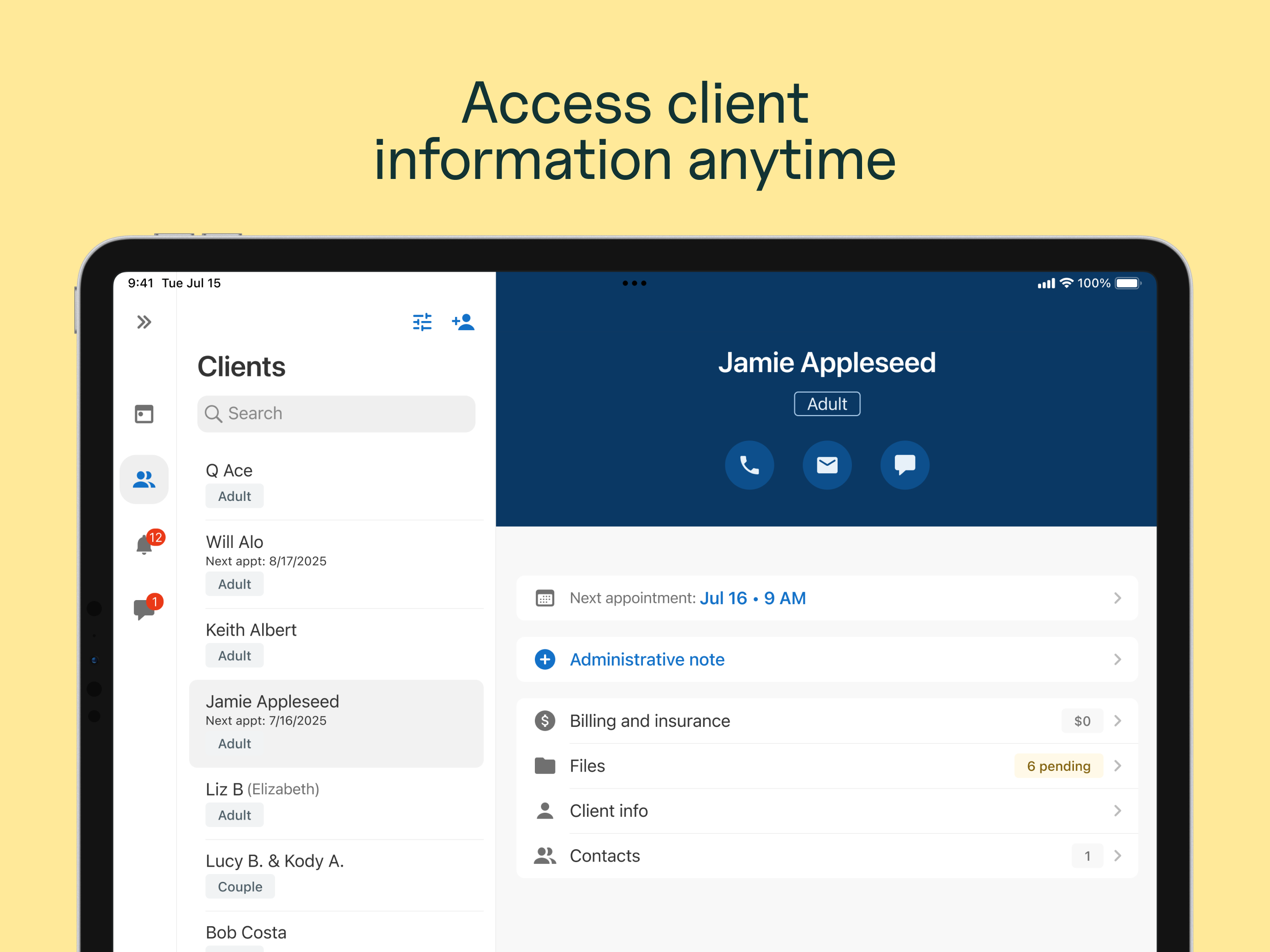Open messages icon with 1 badge
This screenshot has width=1270, height=952.
tap(145, 608)
